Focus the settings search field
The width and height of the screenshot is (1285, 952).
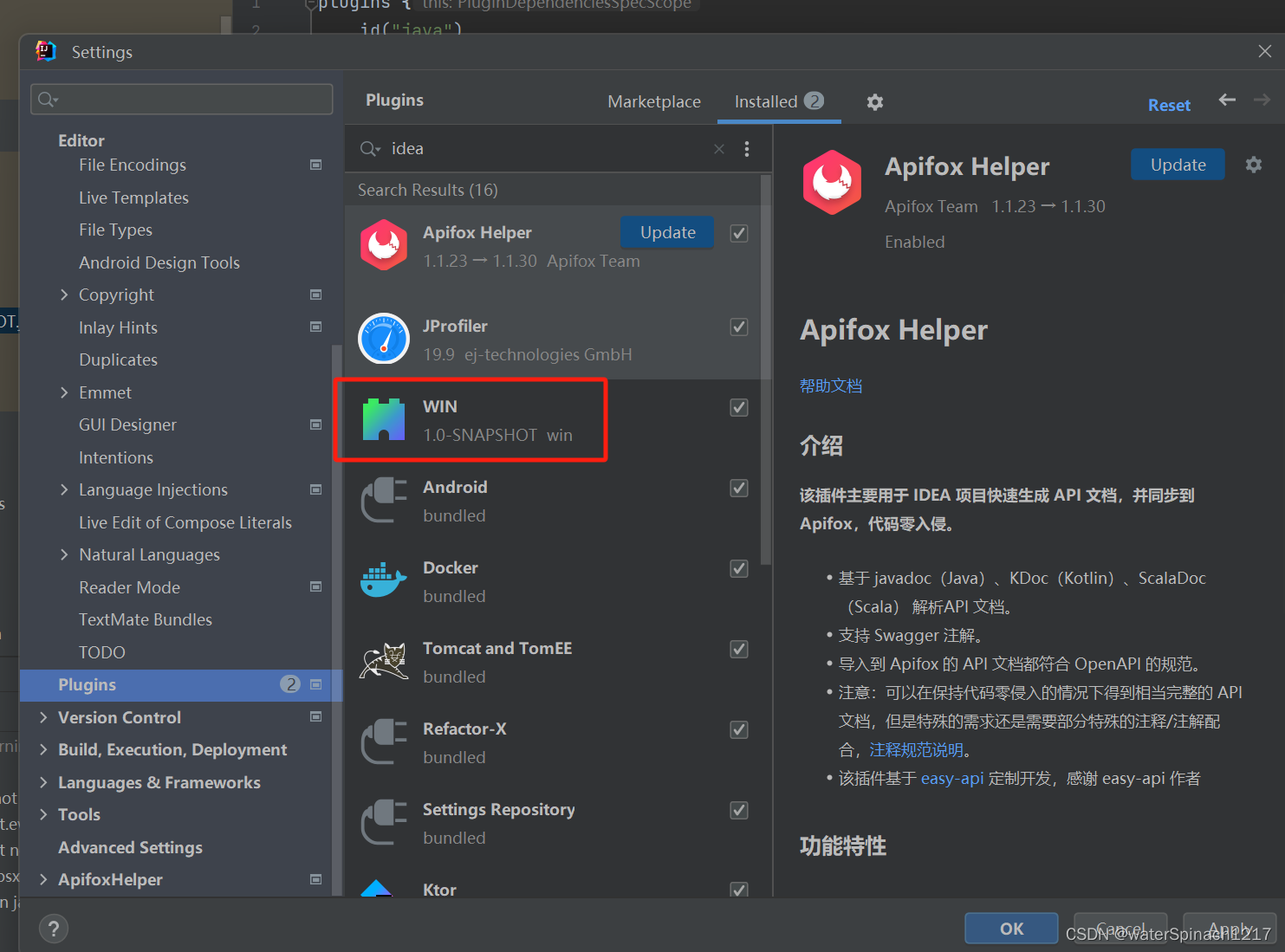click(x=181, y=100)
